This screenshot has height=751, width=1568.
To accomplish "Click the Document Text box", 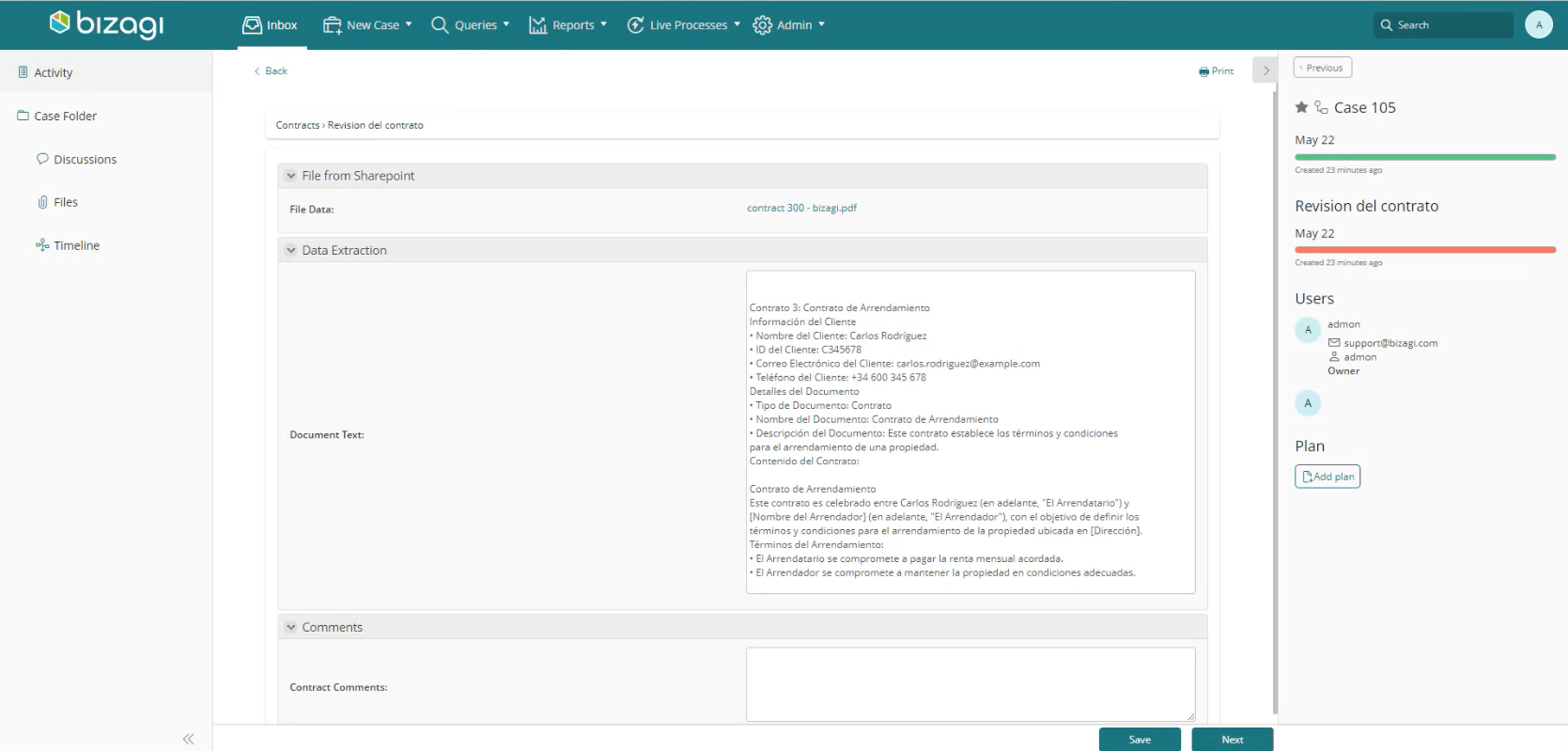I will click(970, 432).
